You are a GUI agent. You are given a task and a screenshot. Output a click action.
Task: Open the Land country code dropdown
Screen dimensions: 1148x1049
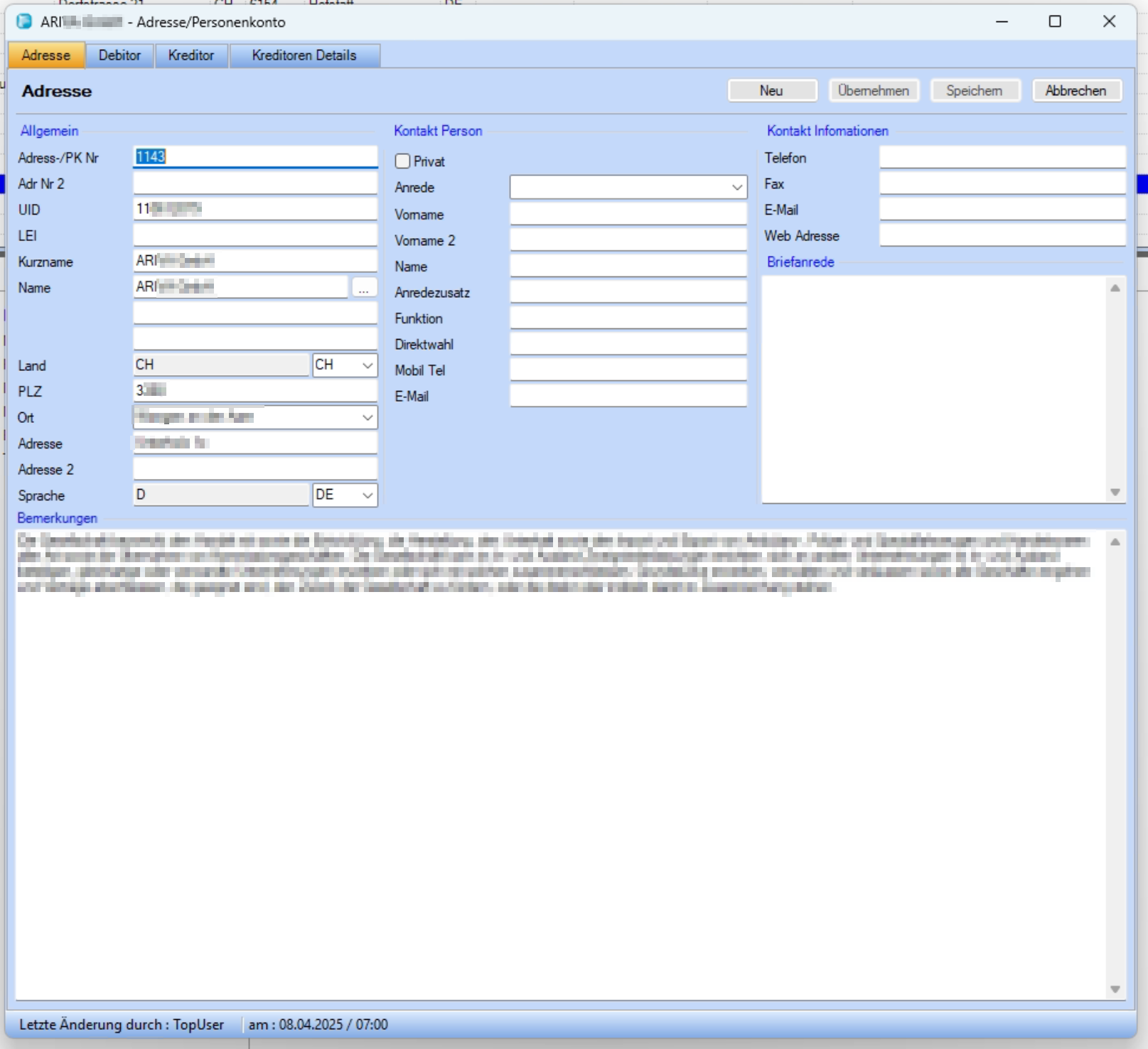tap(367, 365)
